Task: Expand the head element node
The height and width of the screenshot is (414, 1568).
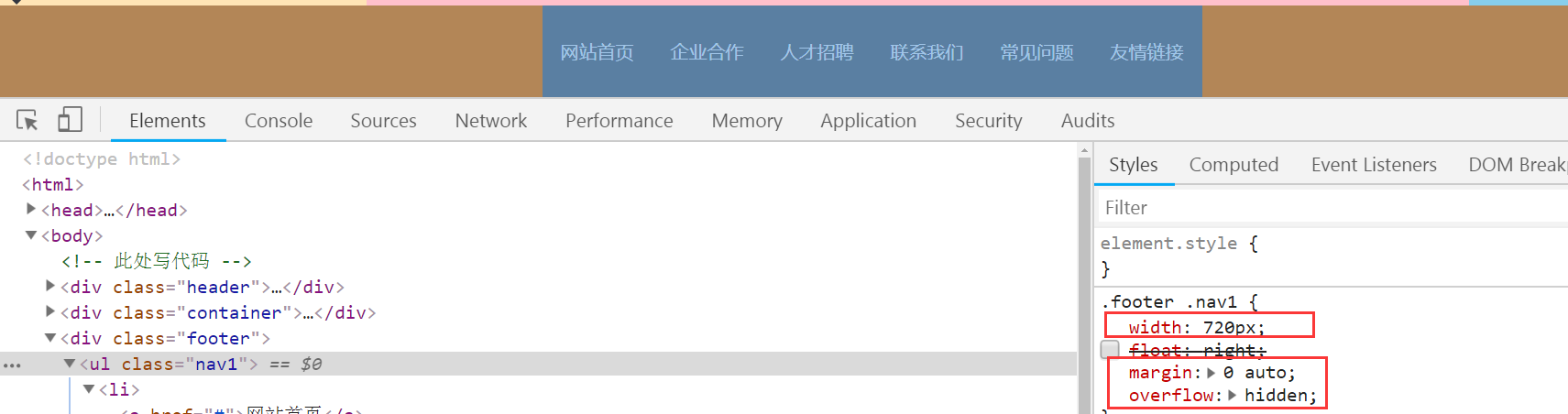Action: tap(32, 210)
